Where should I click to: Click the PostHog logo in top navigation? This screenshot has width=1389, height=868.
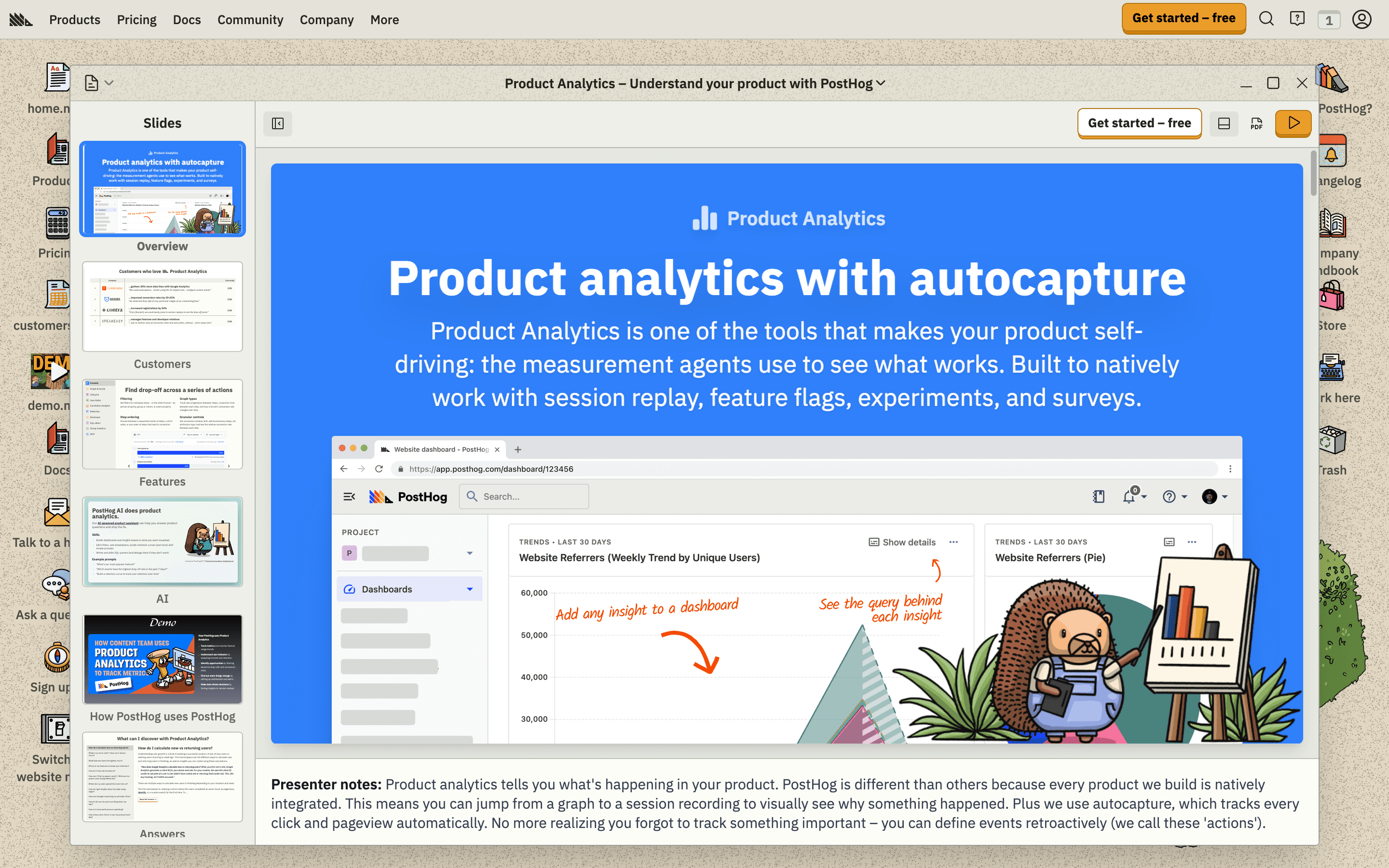21,19
